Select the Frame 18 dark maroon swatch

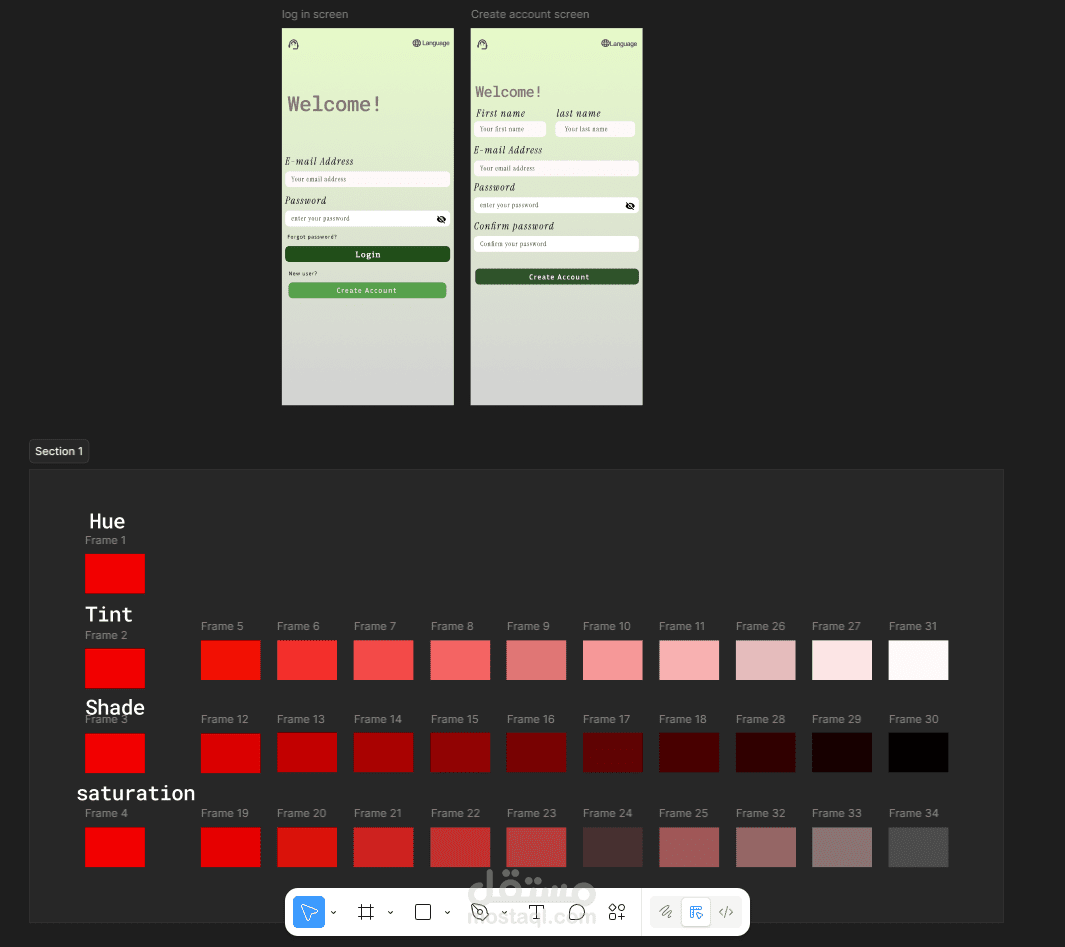pyautogui.click(x=689, y=752)
